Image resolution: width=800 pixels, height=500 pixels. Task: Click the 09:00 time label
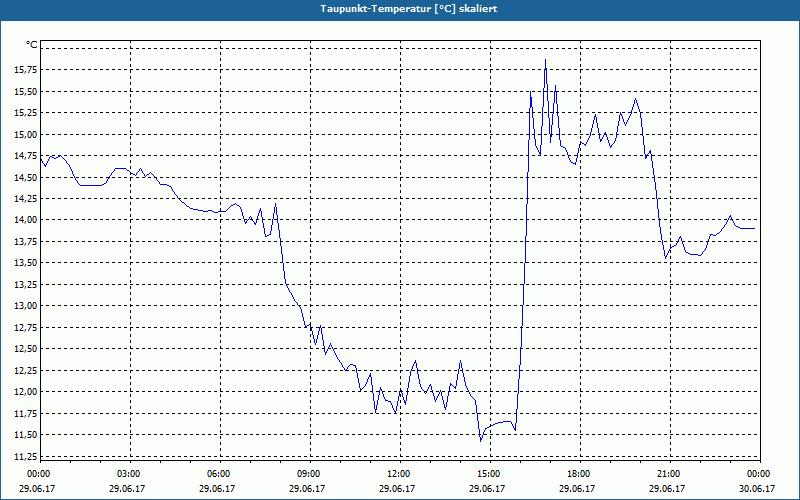point(307,474)
